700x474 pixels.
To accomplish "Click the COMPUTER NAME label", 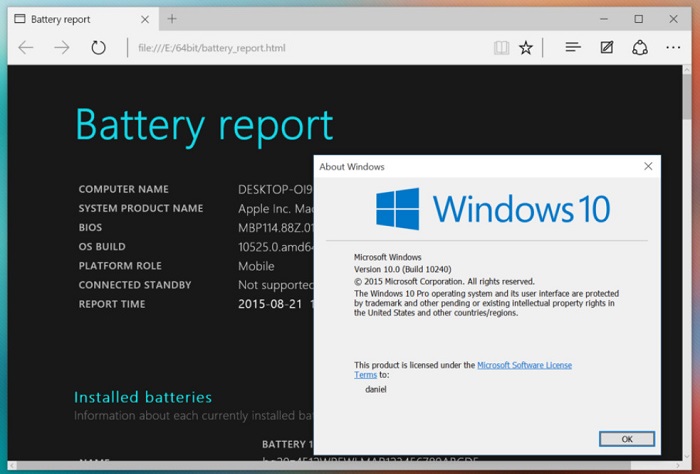I will click(124, 189).
